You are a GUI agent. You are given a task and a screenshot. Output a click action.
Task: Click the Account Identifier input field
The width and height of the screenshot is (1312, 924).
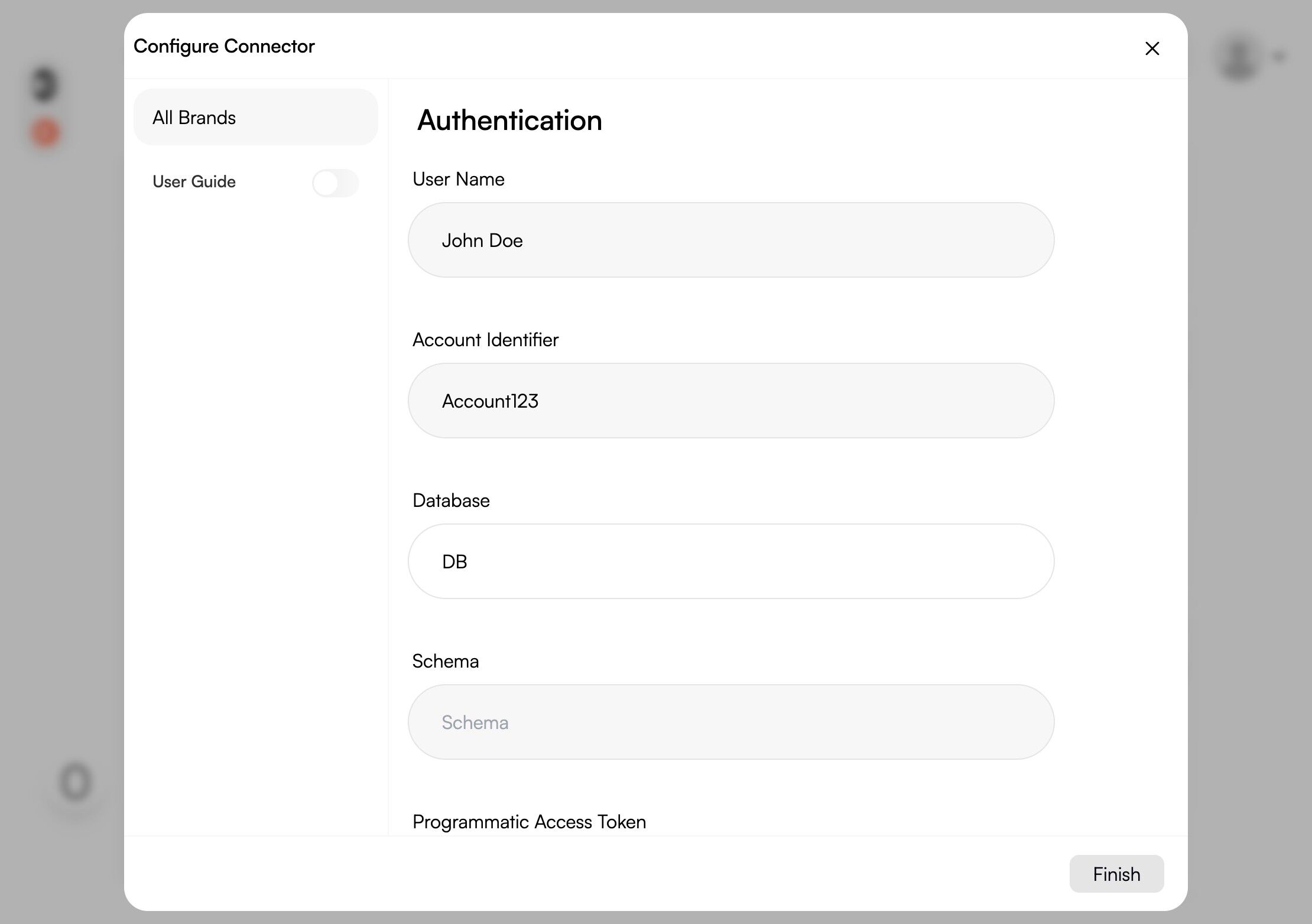tap(730, 401)
